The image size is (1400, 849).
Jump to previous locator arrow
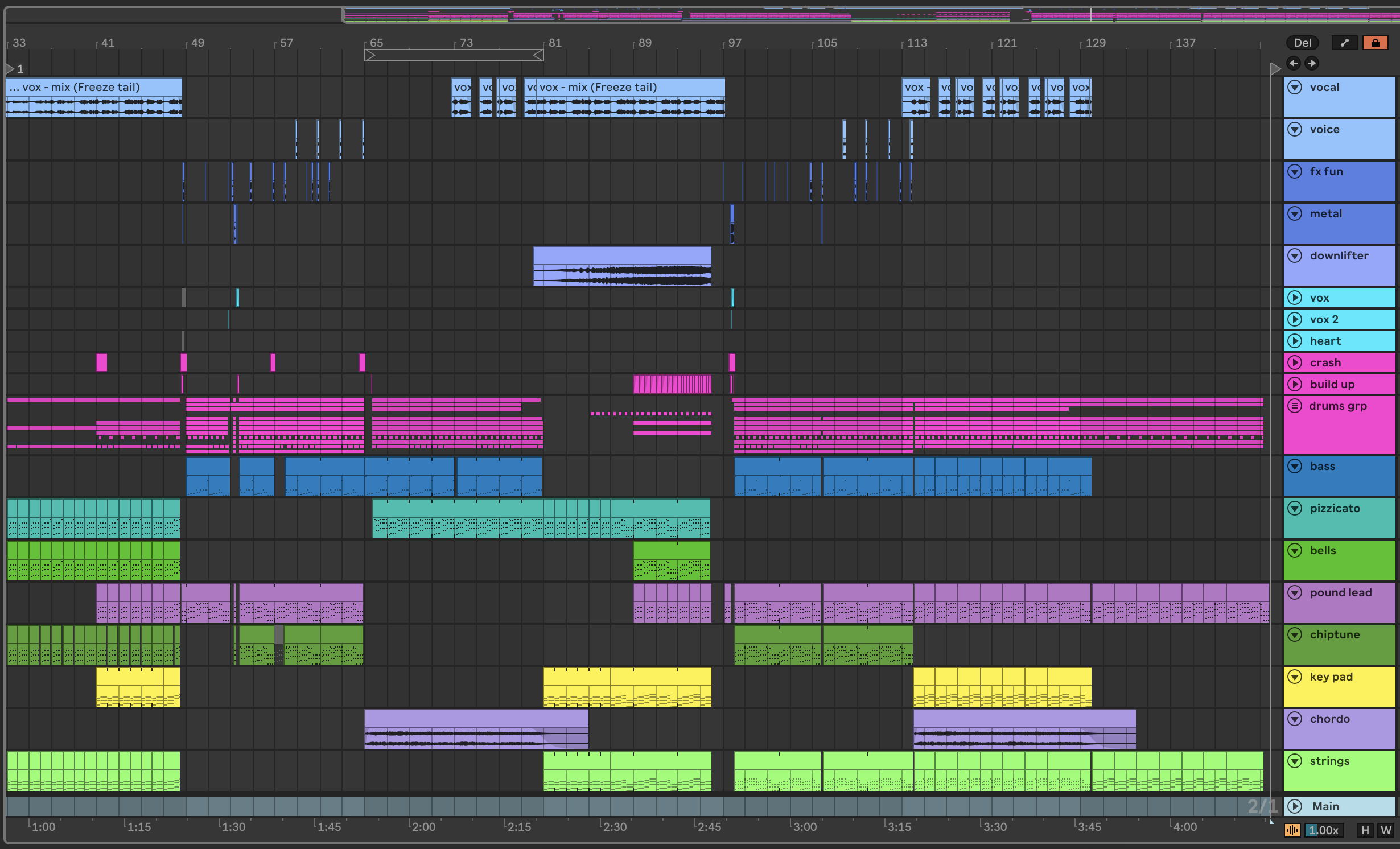pyautogui.click(x=1293, y=63)
